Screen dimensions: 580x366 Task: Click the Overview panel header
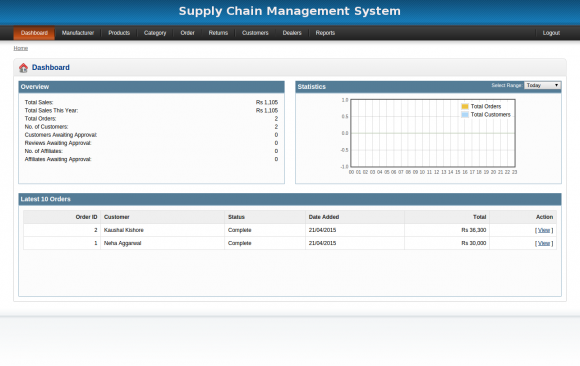click(152, 87)
